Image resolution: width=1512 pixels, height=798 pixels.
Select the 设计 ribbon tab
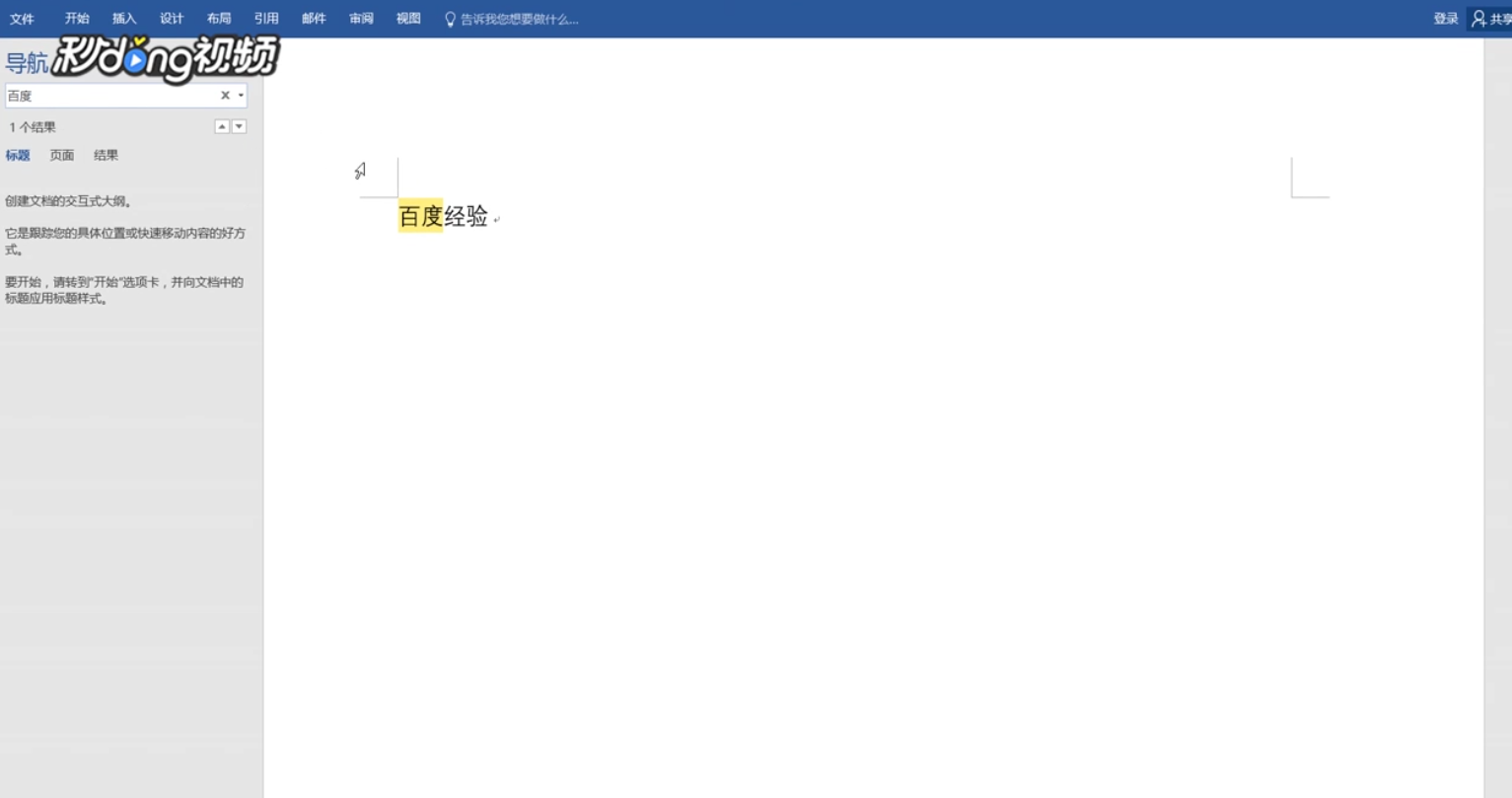172,19
